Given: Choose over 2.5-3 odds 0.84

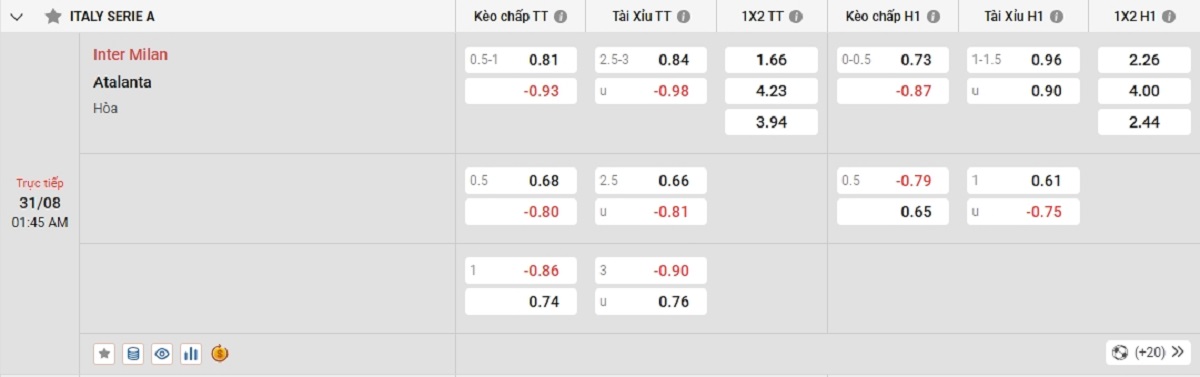Looking at the screenshot, I should (651, 60).
